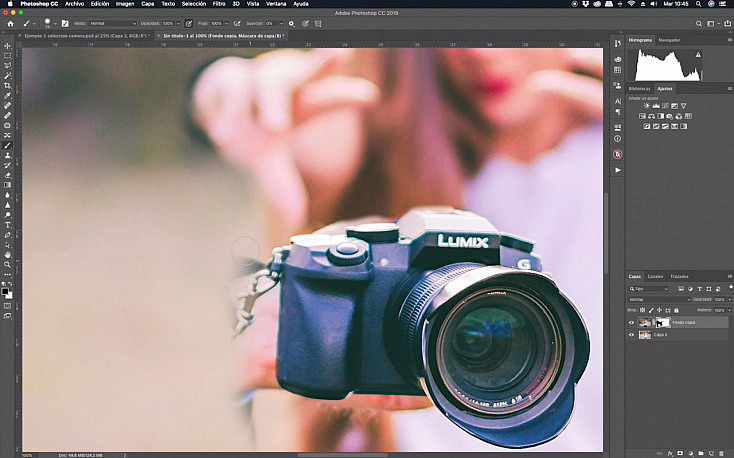Switch to the Canales tab
The width and height of the screenshot is (734, 458).
655,277
